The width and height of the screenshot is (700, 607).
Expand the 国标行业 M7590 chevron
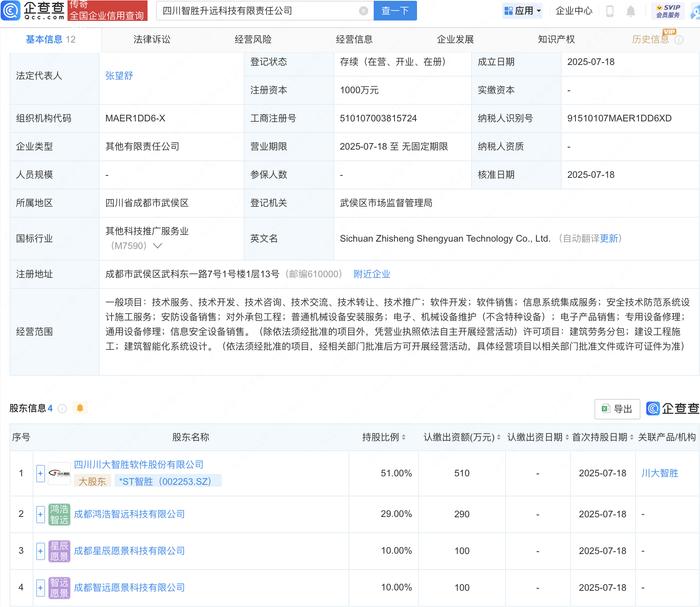pyautogui.click(x=158, y=245)
